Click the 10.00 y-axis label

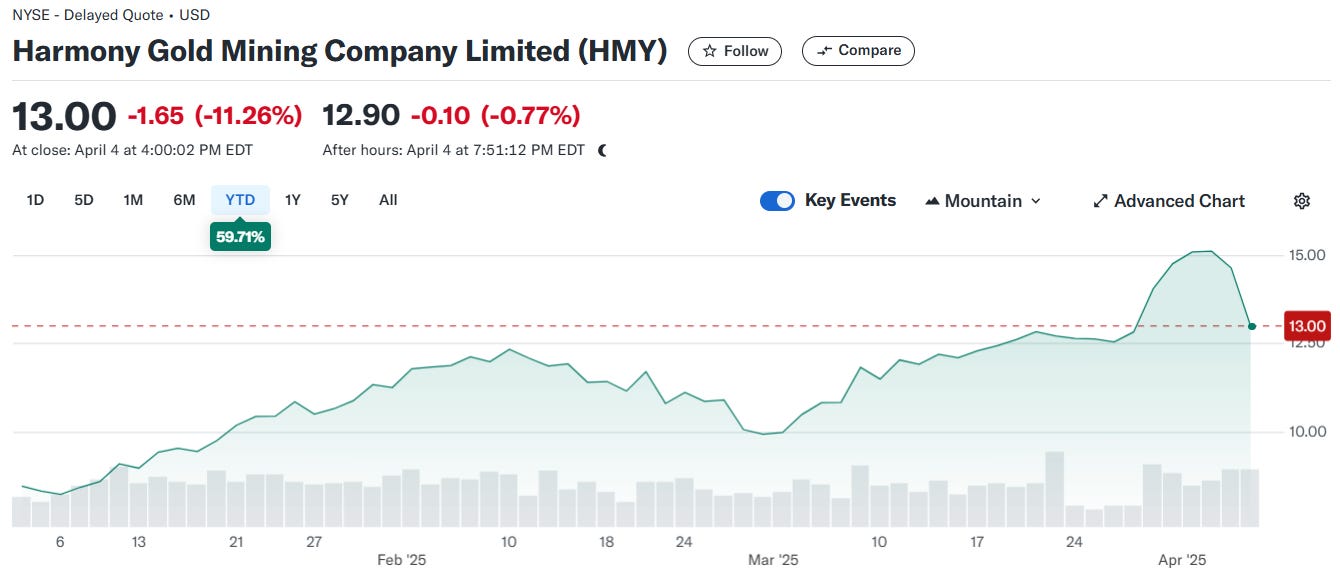(x=1306, y=432)
